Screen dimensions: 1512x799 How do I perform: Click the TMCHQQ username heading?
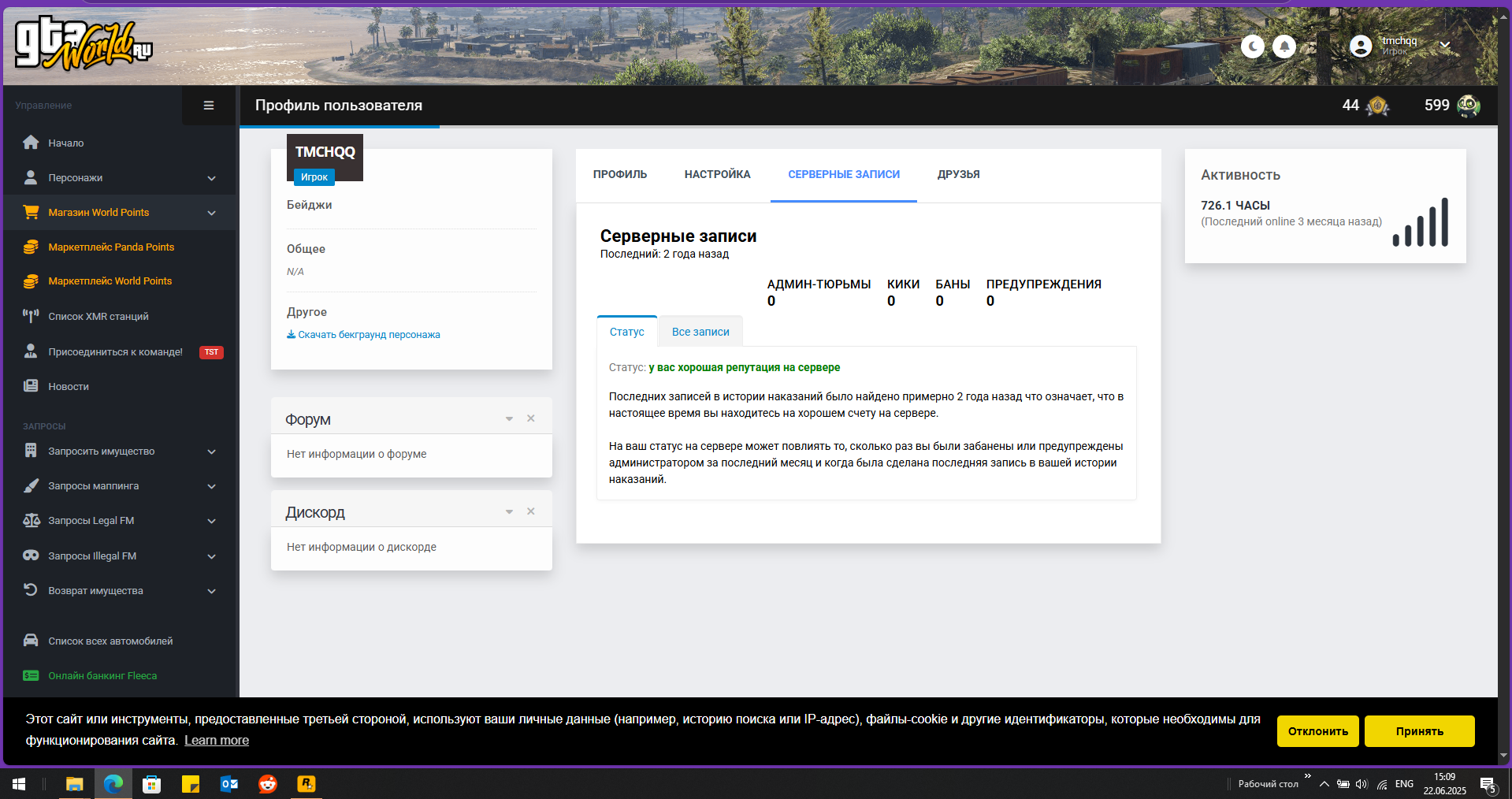point(325,152)
